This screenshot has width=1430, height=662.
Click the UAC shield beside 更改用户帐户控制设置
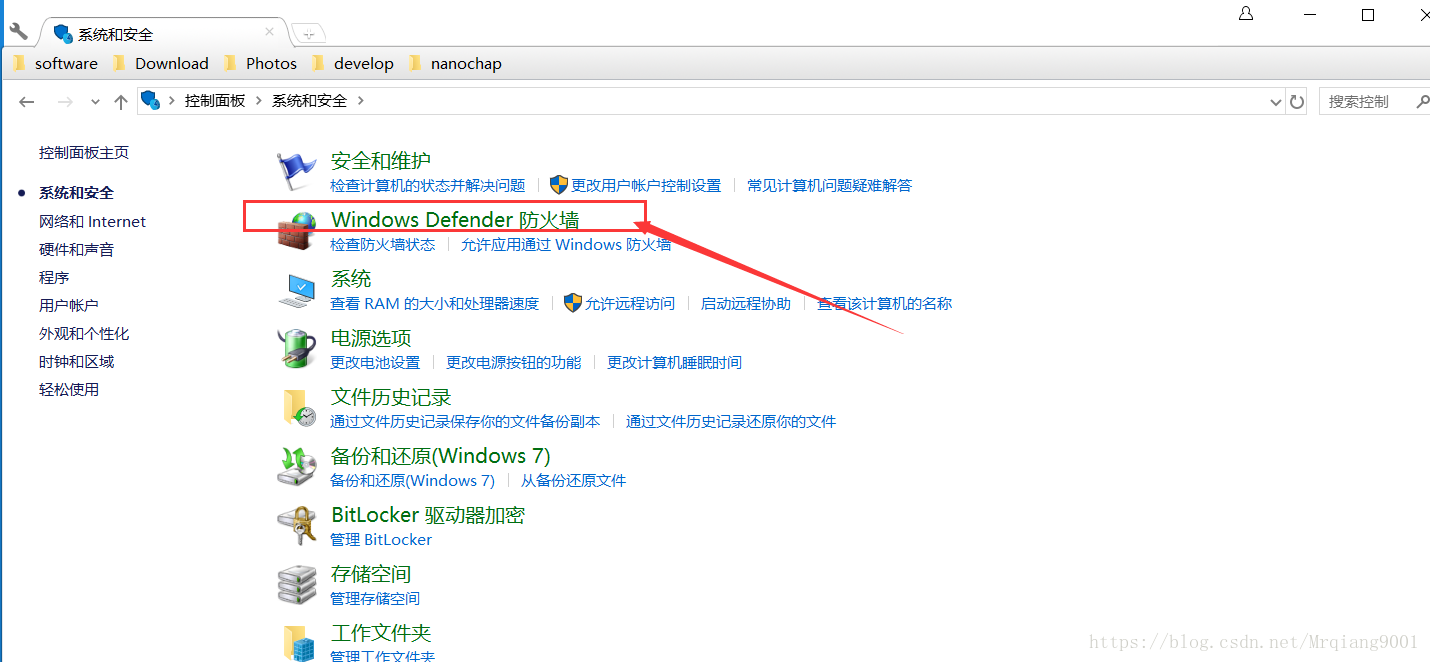pyautogui.click(x=558, y=184)
